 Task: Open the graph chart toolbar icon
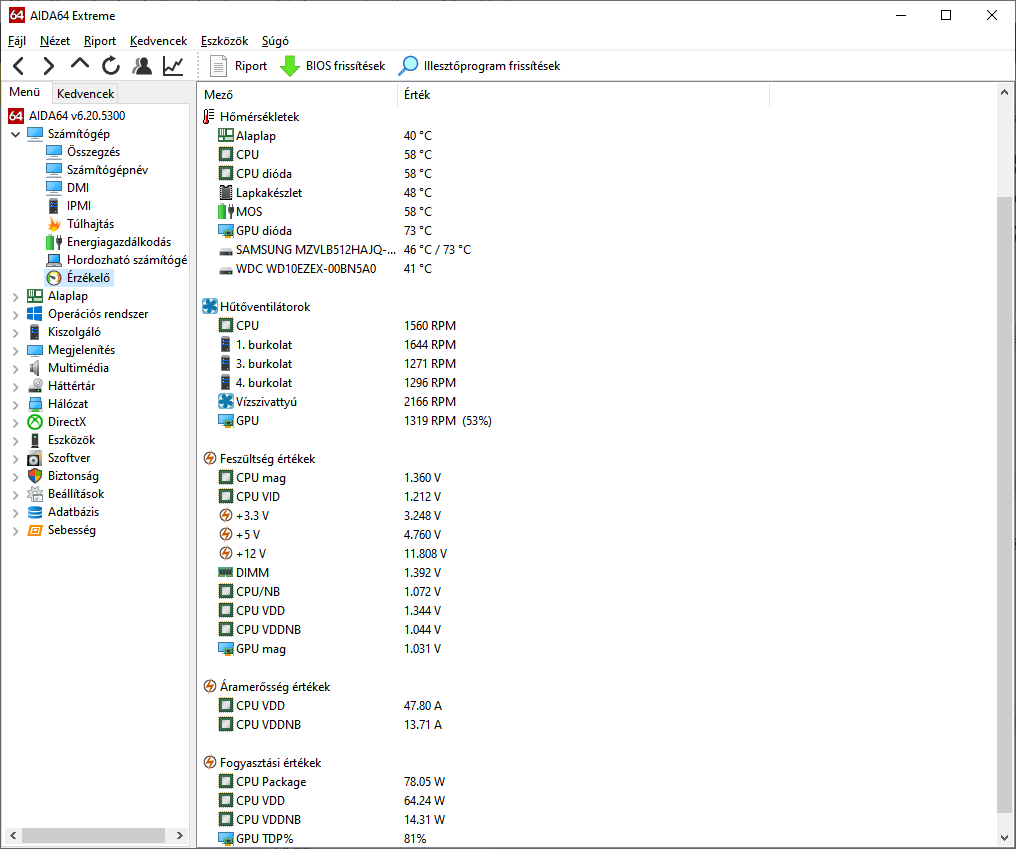pyautogui.click(x=173, y=65)
